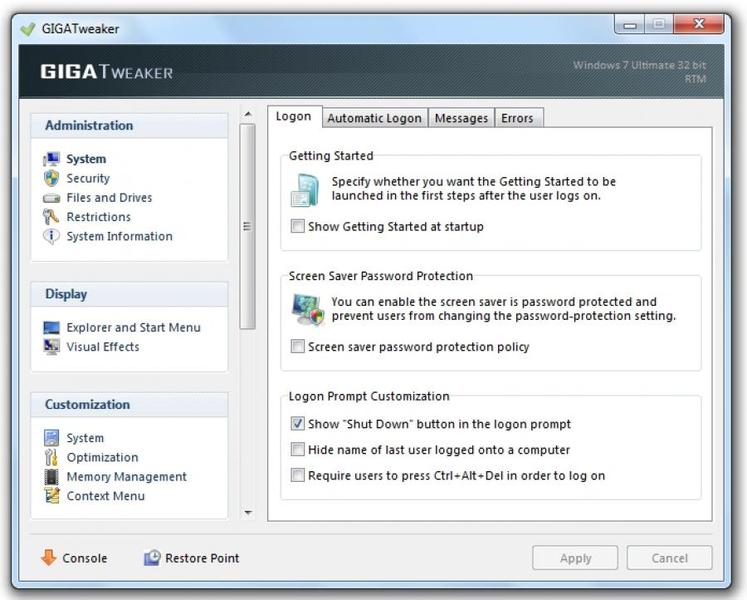Click the Display section header
The height and width of the screenshot is (600, 747).
pos(129,294)
